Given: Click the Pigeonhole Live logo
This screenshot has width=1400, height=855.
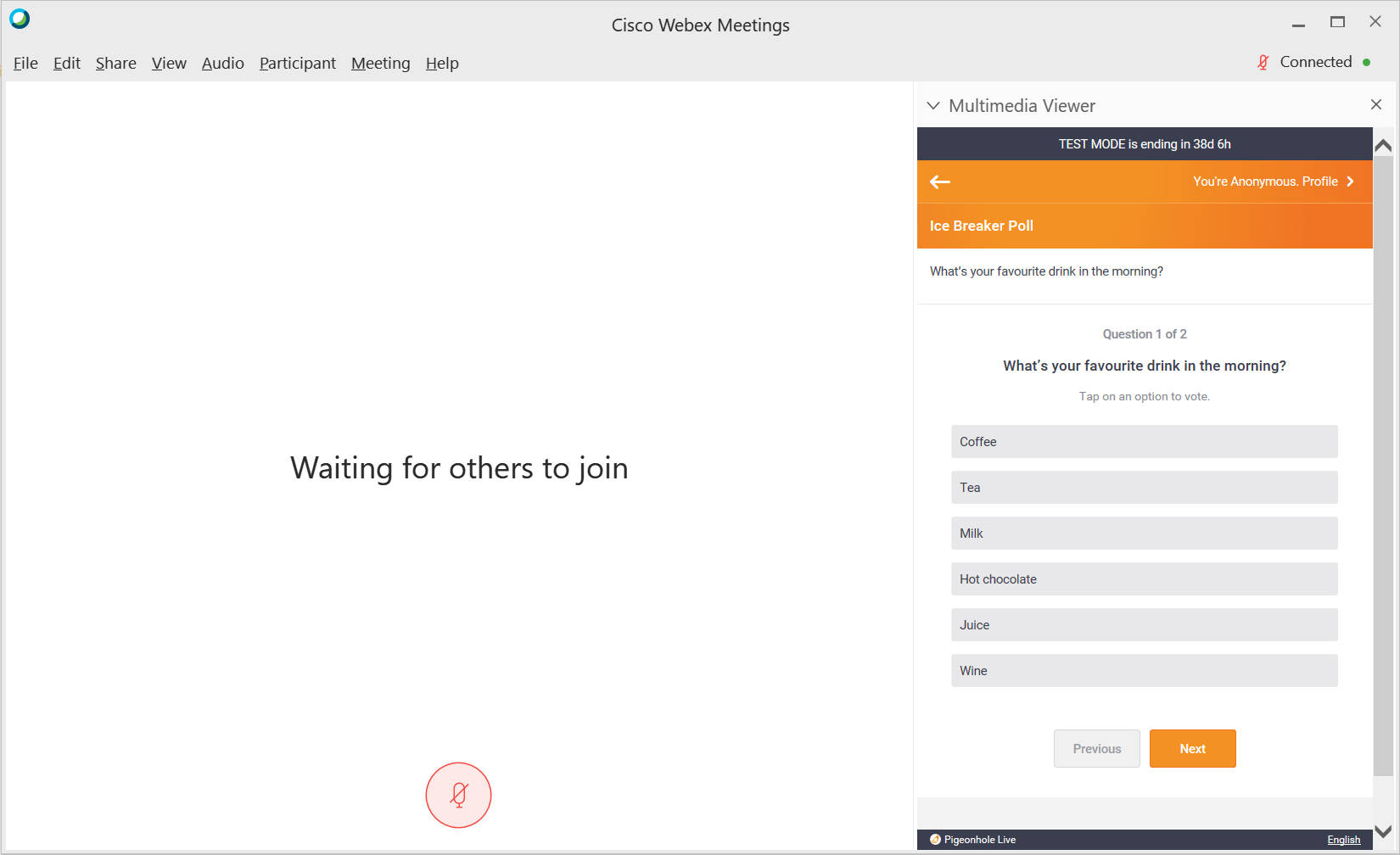Looking at the screenshot, I should (x=937, y=839).
